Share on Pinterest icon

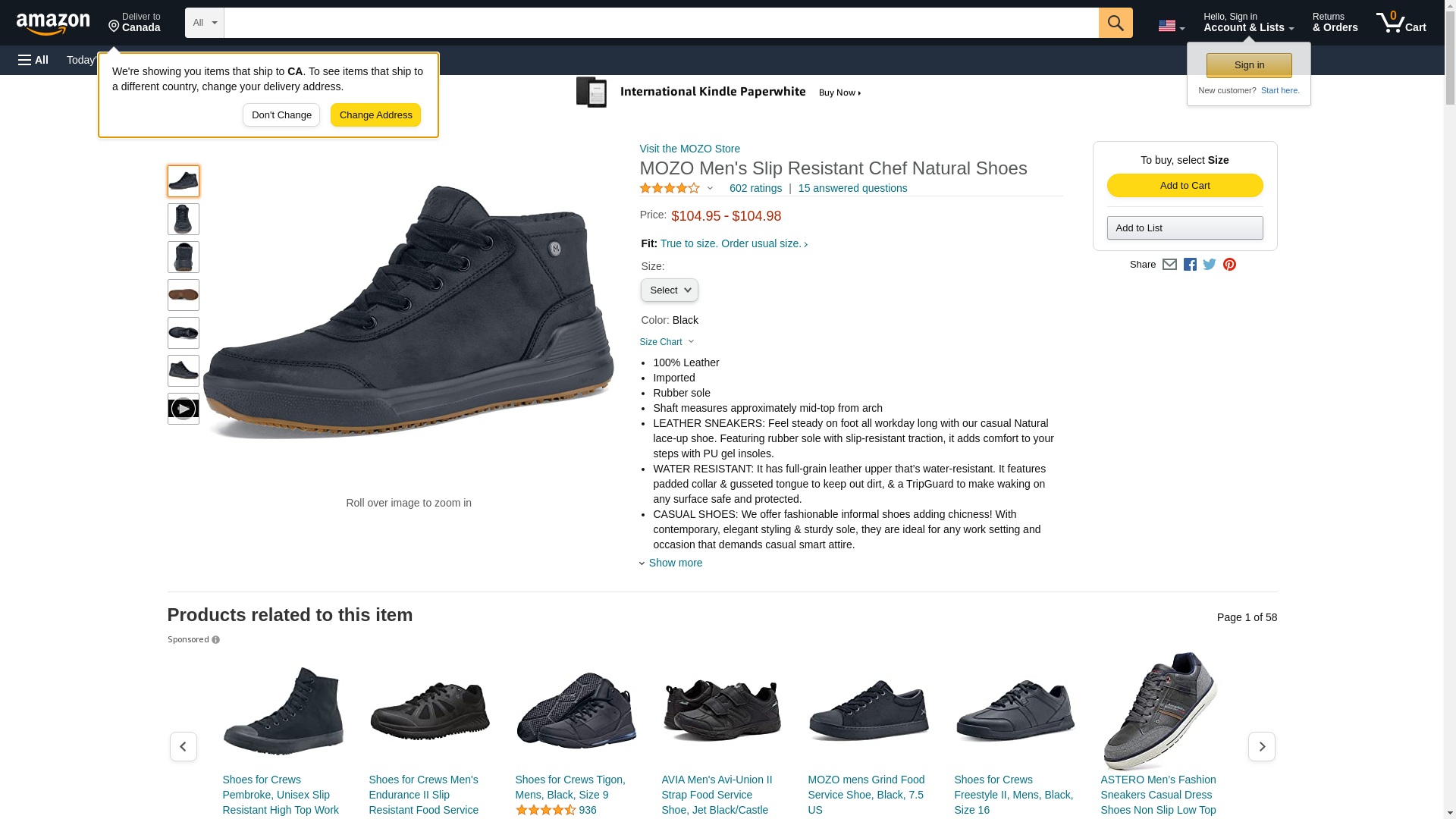point(1229,265)
